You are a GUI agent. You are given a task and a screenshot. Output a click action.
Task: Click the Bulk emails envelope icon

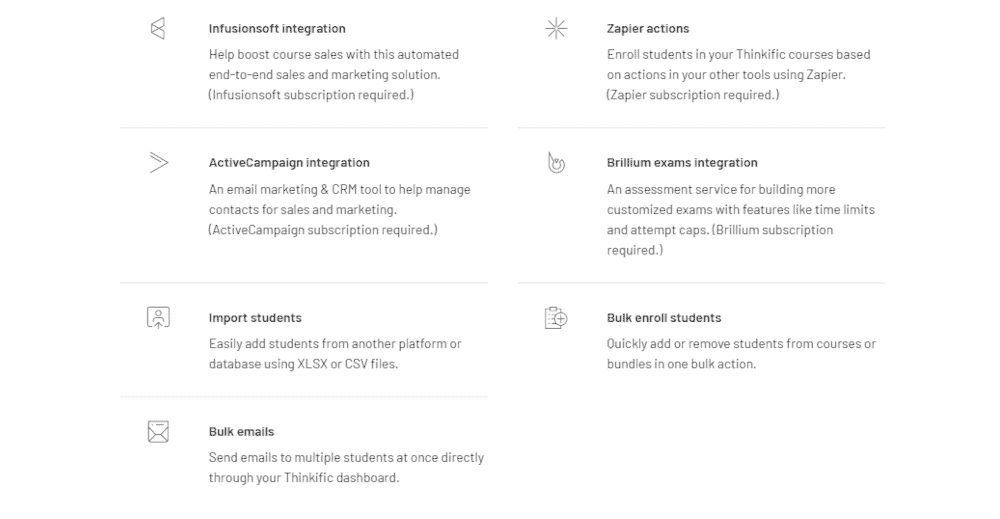(158, 432)
